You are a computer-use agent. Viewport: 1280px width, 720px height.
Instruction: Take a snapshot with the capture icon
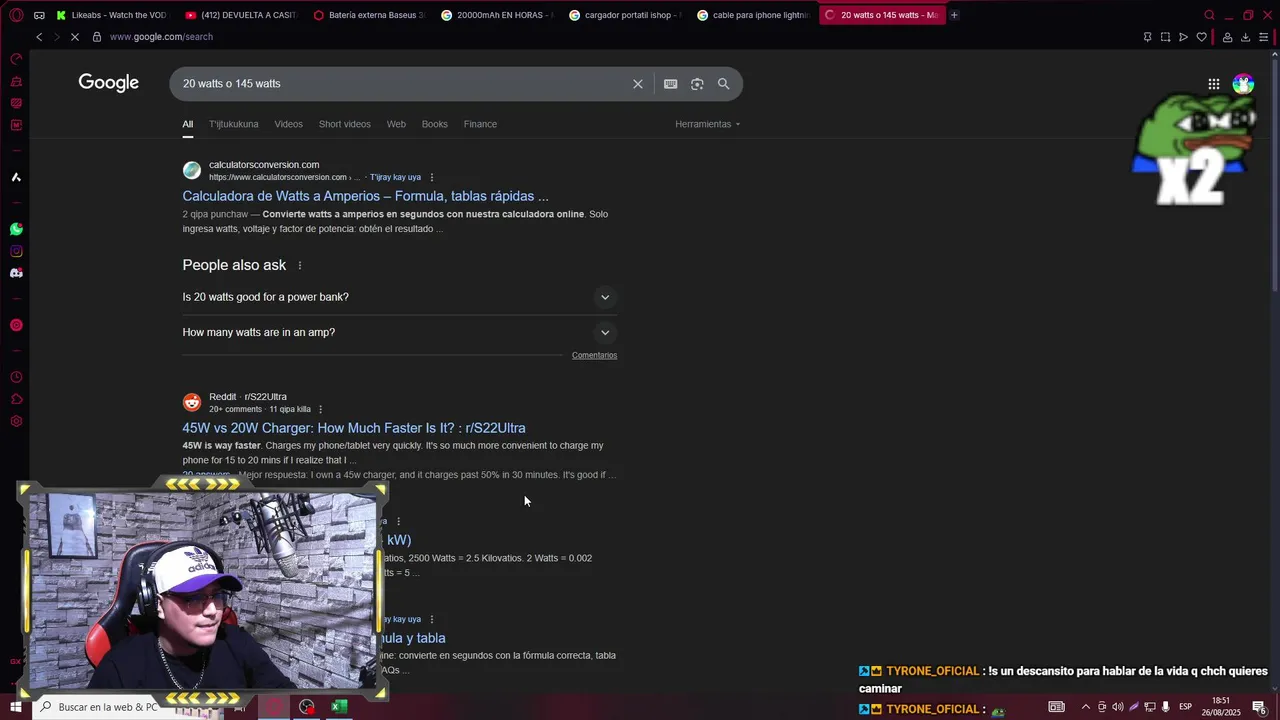coord(1165,37)
